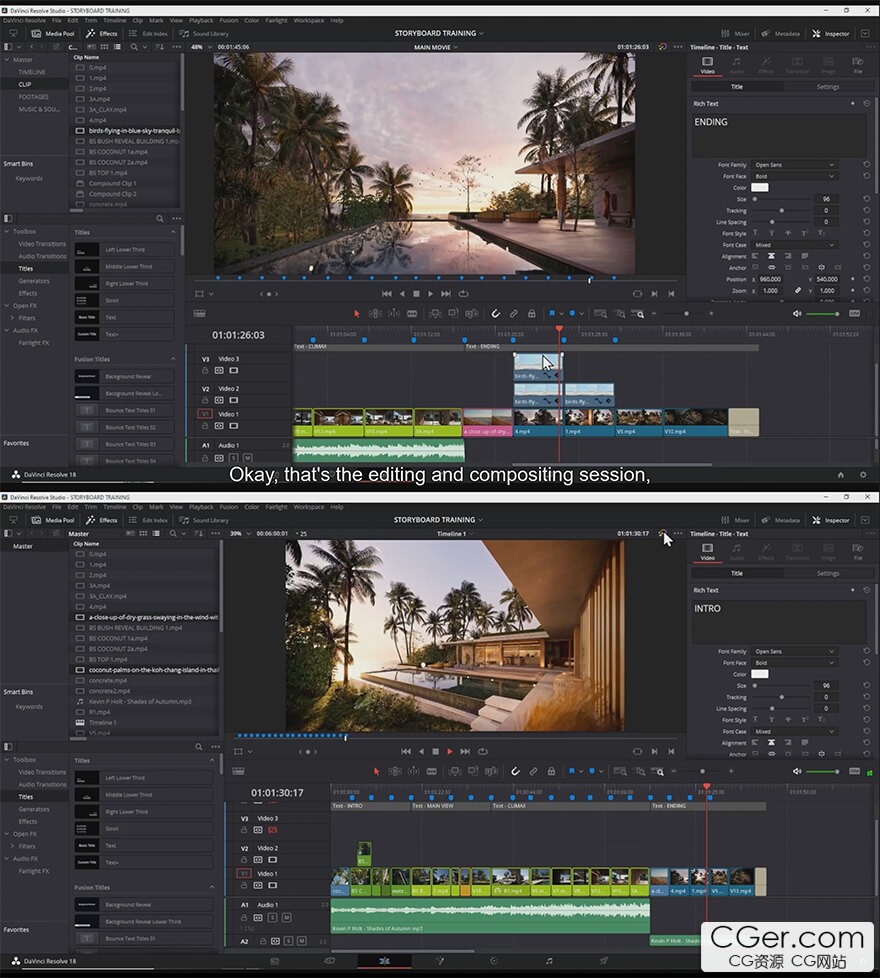Image resolution: width=880 pixels, height=978 pixels.
Task: Open the Media page icon in bottom window
Action: (274, 961)
